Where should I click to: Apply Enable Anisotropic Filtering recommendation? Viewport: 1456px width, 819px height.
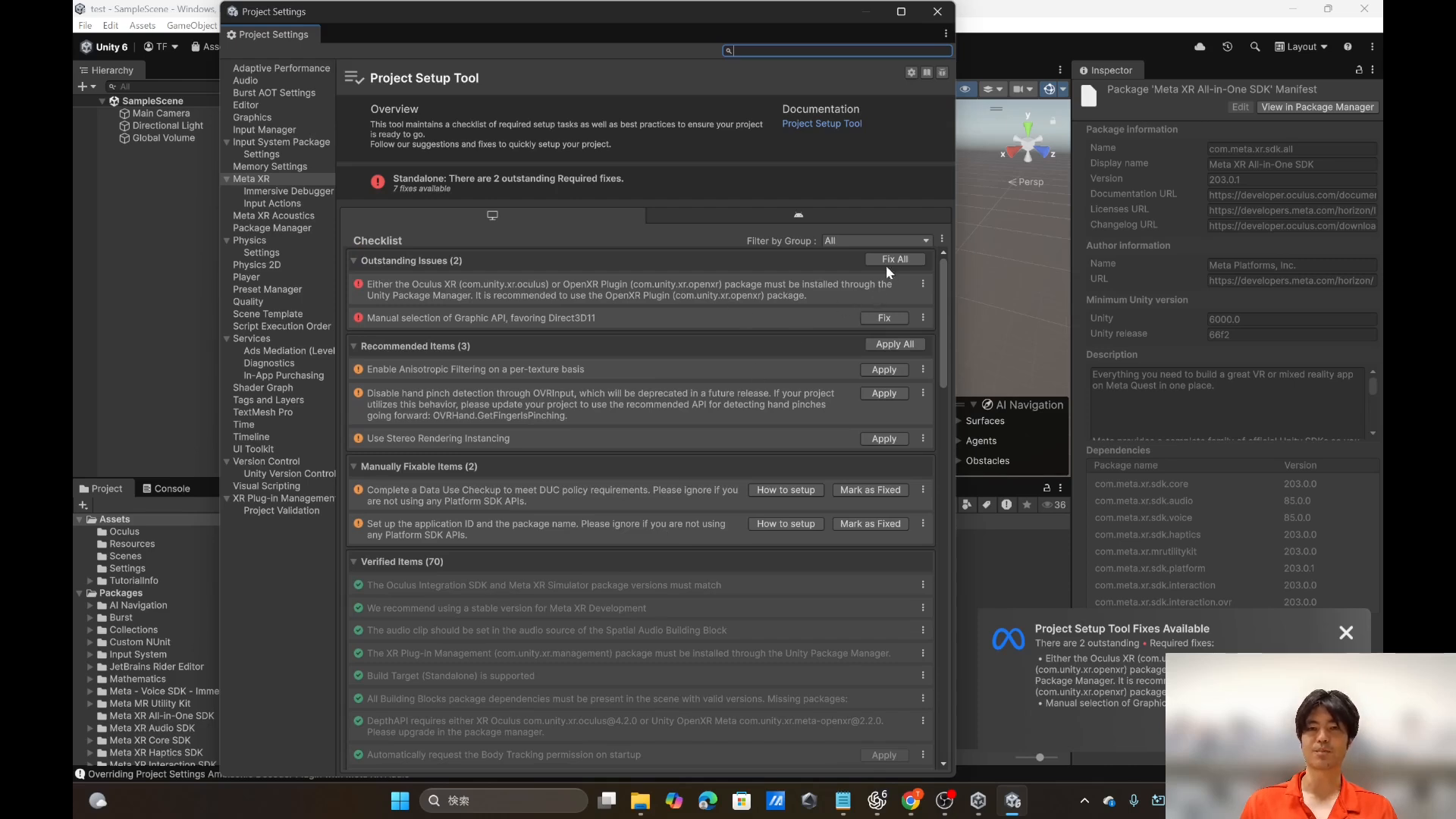click(884, 370)
